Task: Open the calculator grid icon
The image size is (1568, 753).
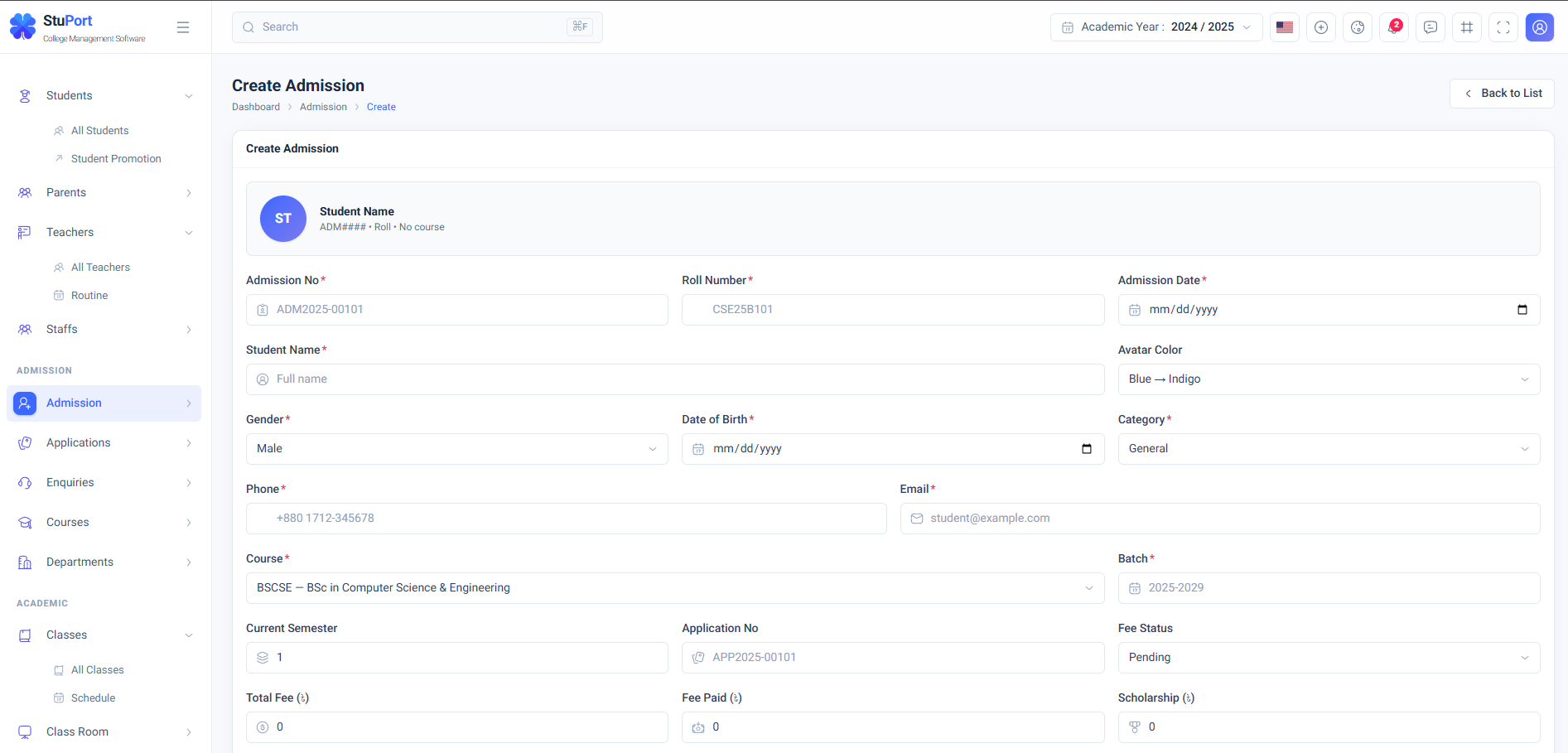Action: 1467,27
